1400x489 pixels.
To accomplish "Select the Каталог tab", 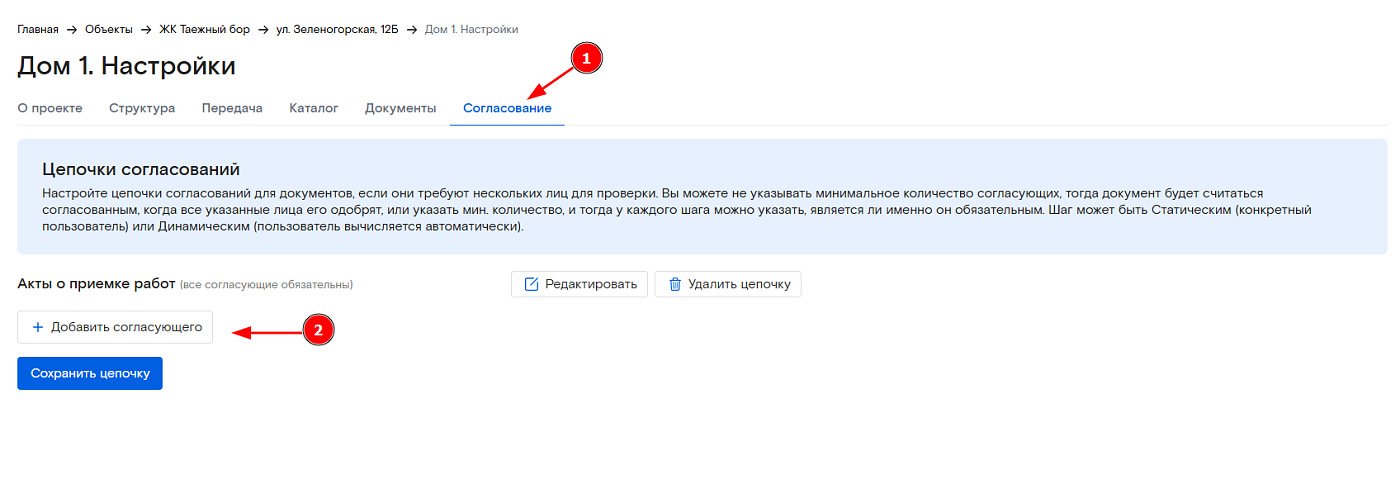I will point(314,108).
